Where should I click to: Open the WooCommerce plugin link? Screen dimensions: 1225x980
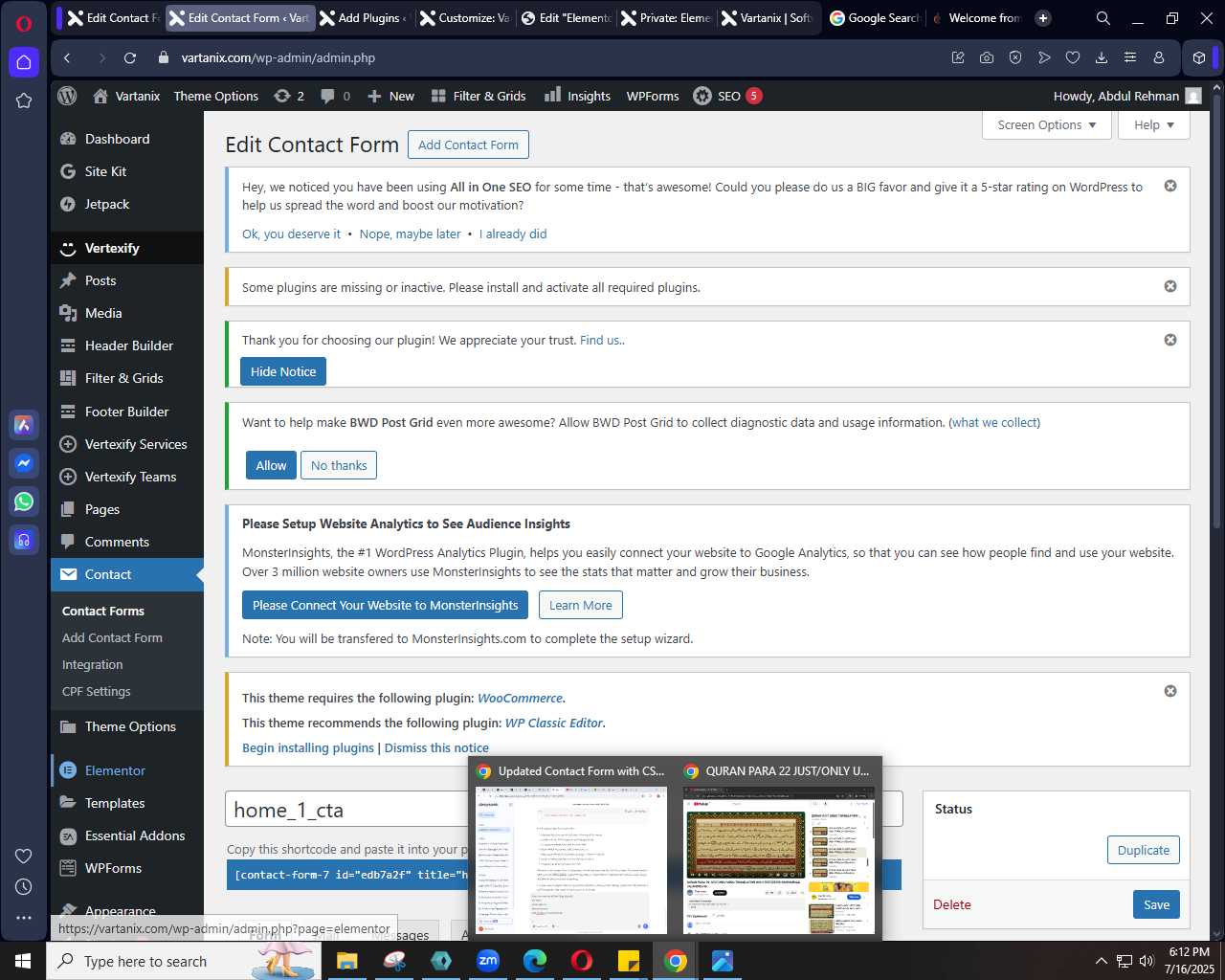click(x=520, y=698)
